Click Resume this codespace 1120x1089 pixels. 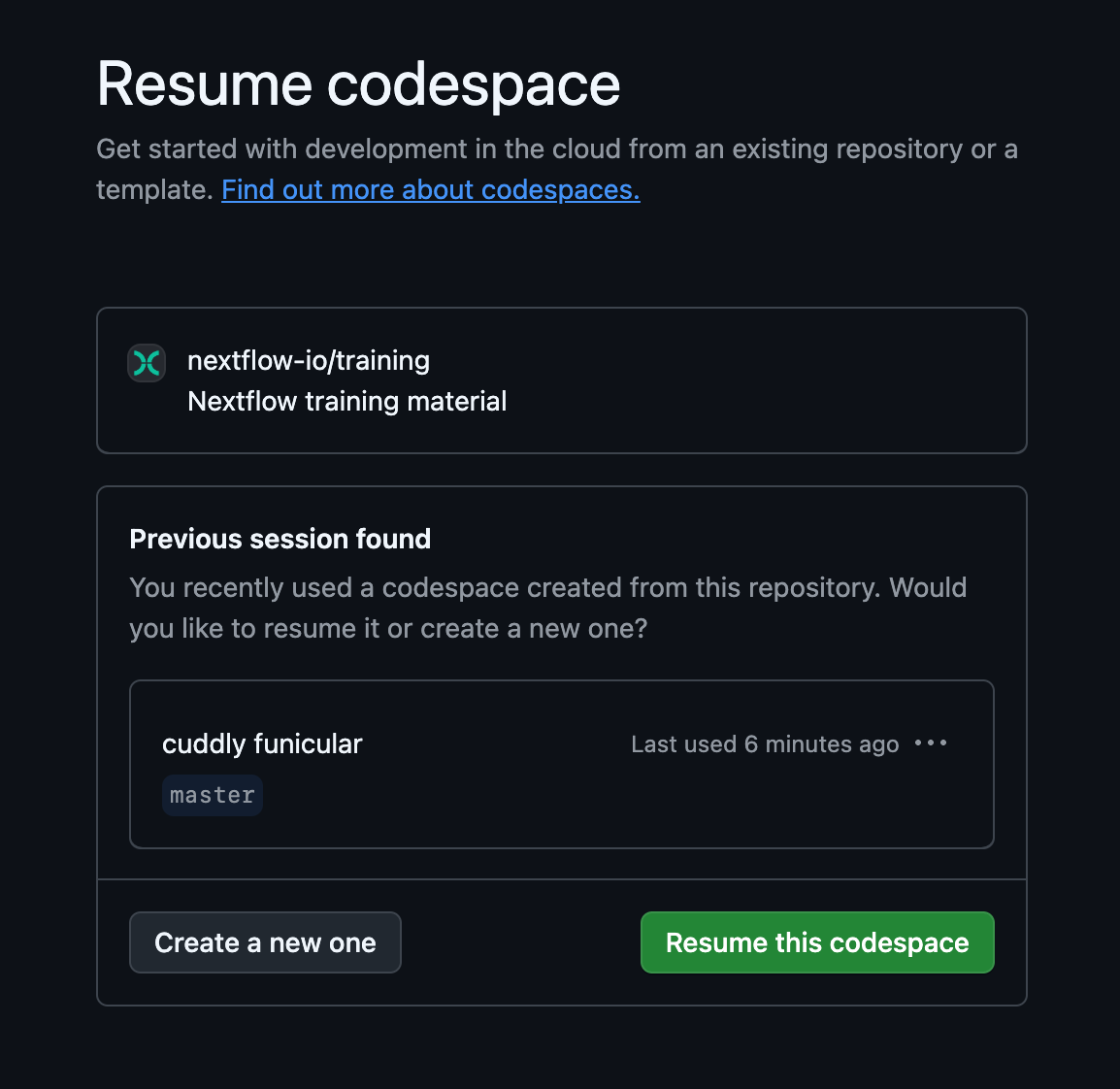pos(816,941)
